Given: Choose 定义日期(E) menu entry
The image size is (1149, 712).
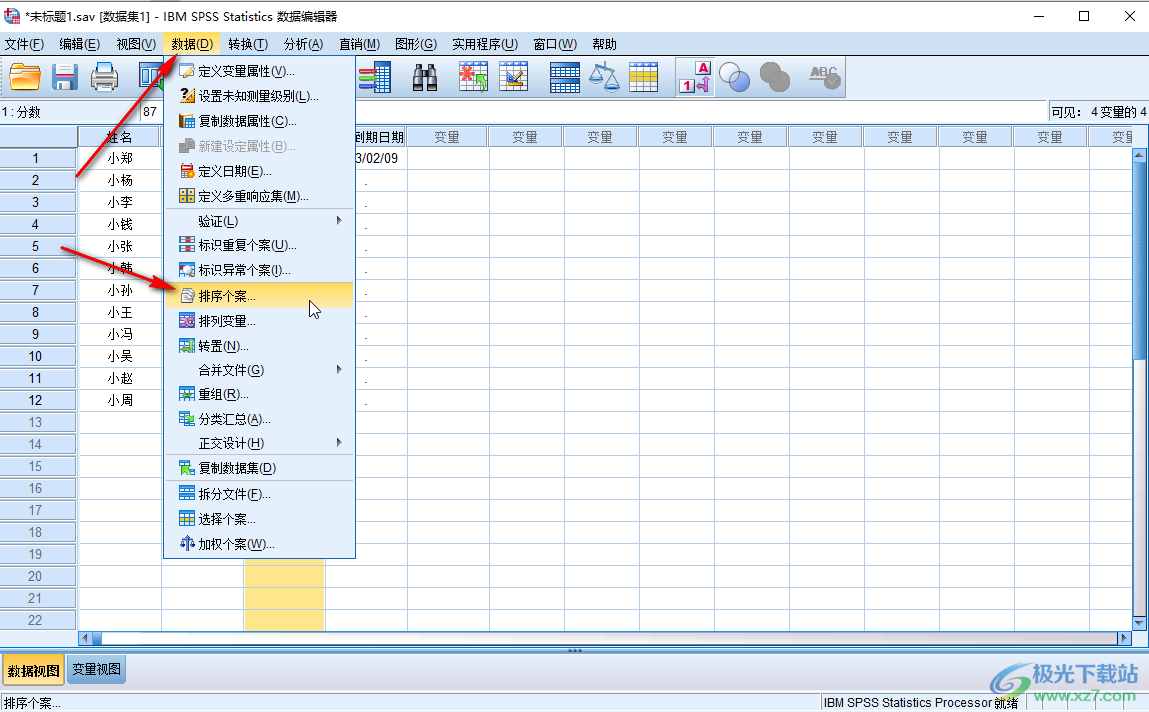Looking at the screenshot, I should pos(259,171).
